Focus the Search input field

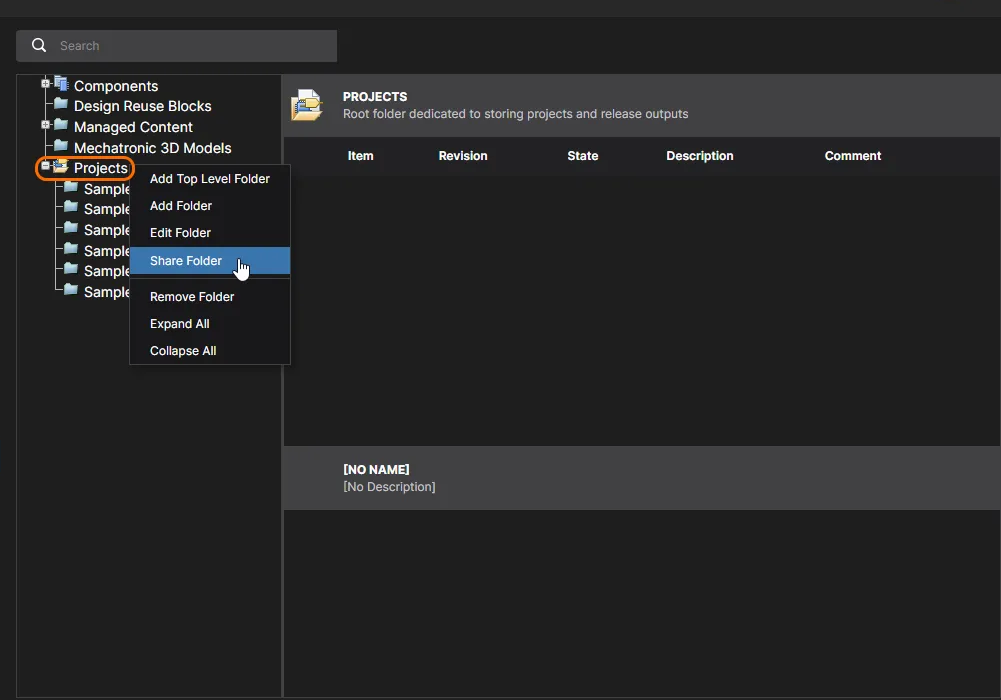(190, 46)
